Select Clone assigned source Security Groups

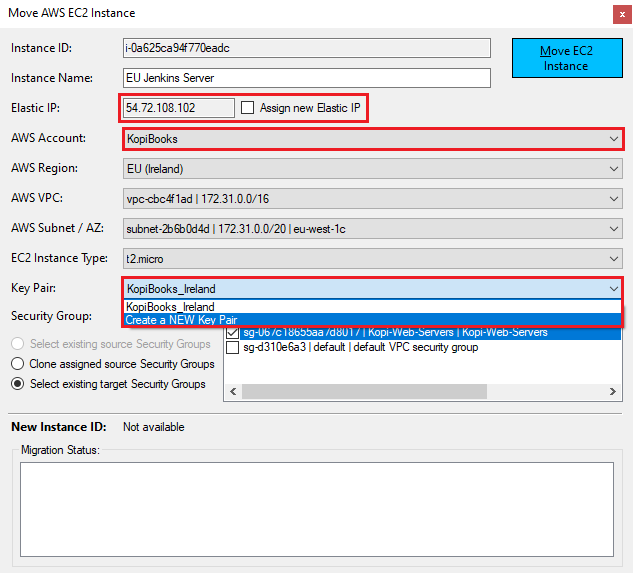[x=17, y=364]
